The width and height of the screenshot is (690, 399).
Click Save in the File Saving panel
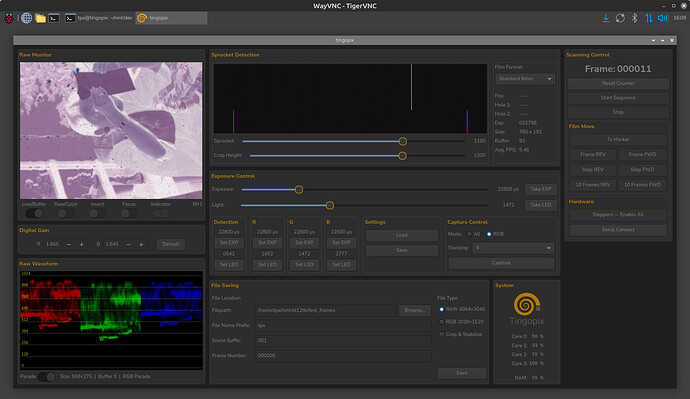462,373
